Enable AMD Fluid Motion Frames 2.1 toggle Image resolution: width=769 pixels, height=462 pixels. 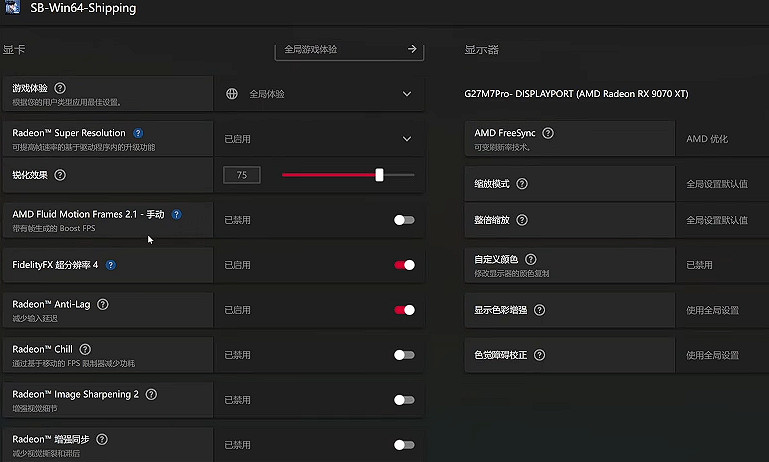pyautogui.click(x=404, y=220)
